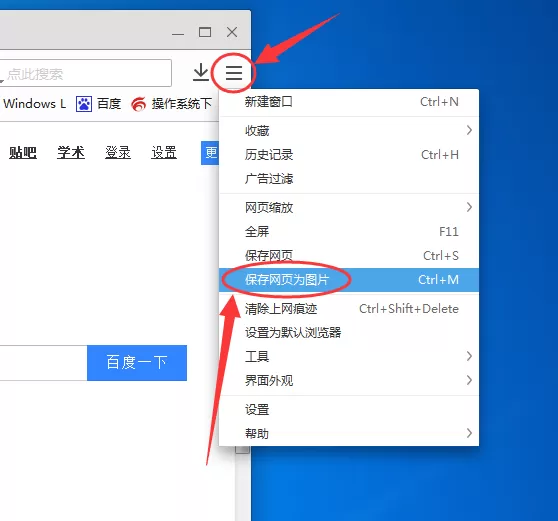Focus the 点此搜索 search box
This screenshot has width=558, height=521.
(x=85, y=73)
